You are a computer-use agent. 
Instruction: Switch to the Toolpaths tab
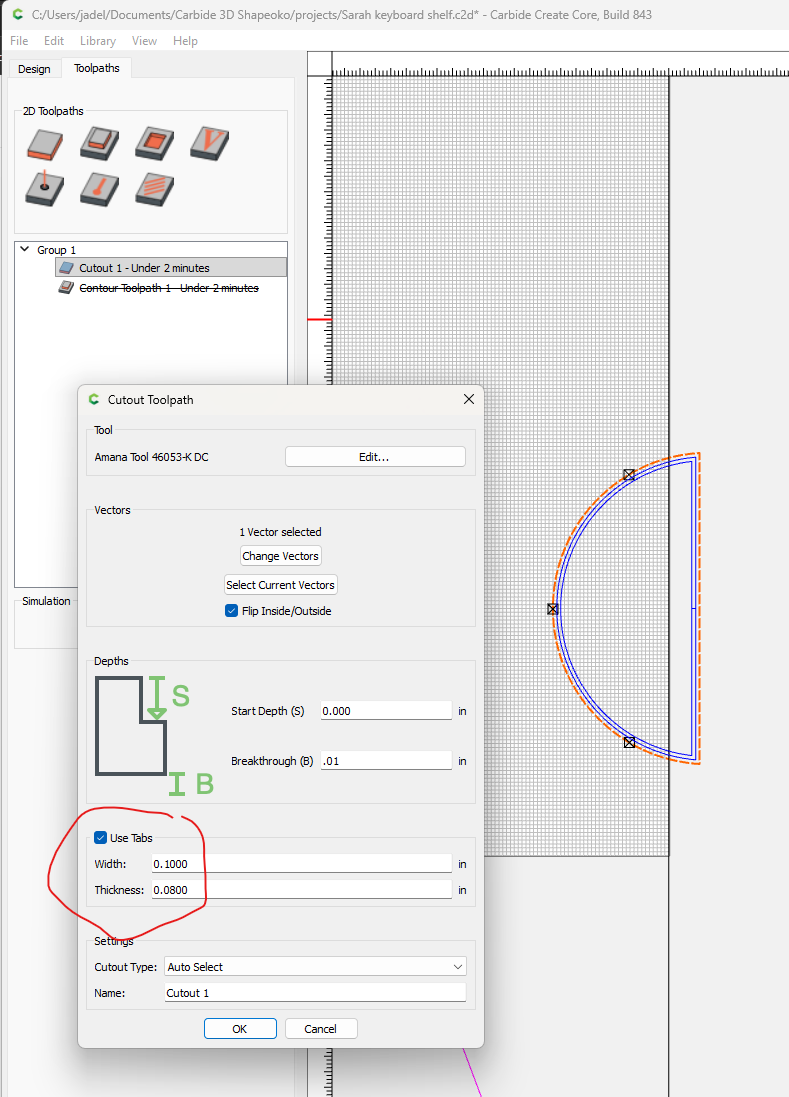tap(97, 68)
